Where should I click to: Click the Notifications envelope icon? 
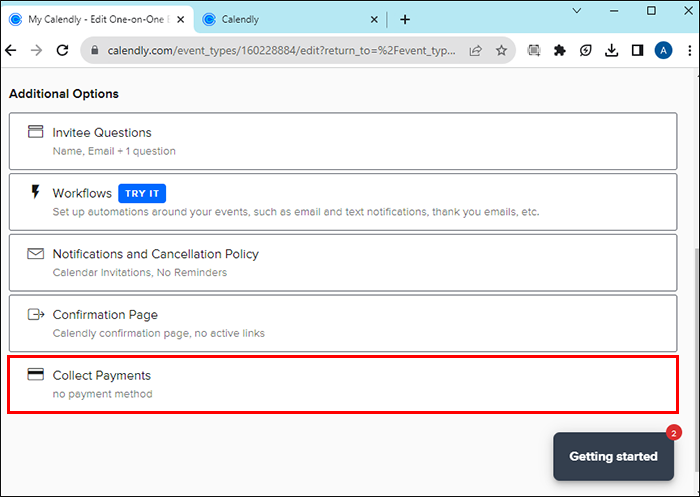35,254
